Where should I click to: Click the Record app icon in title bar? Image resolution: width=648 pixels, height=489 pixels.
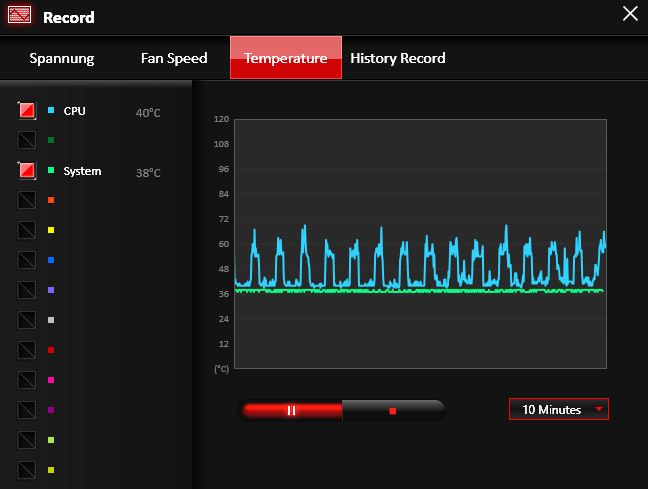pos(19,15)
